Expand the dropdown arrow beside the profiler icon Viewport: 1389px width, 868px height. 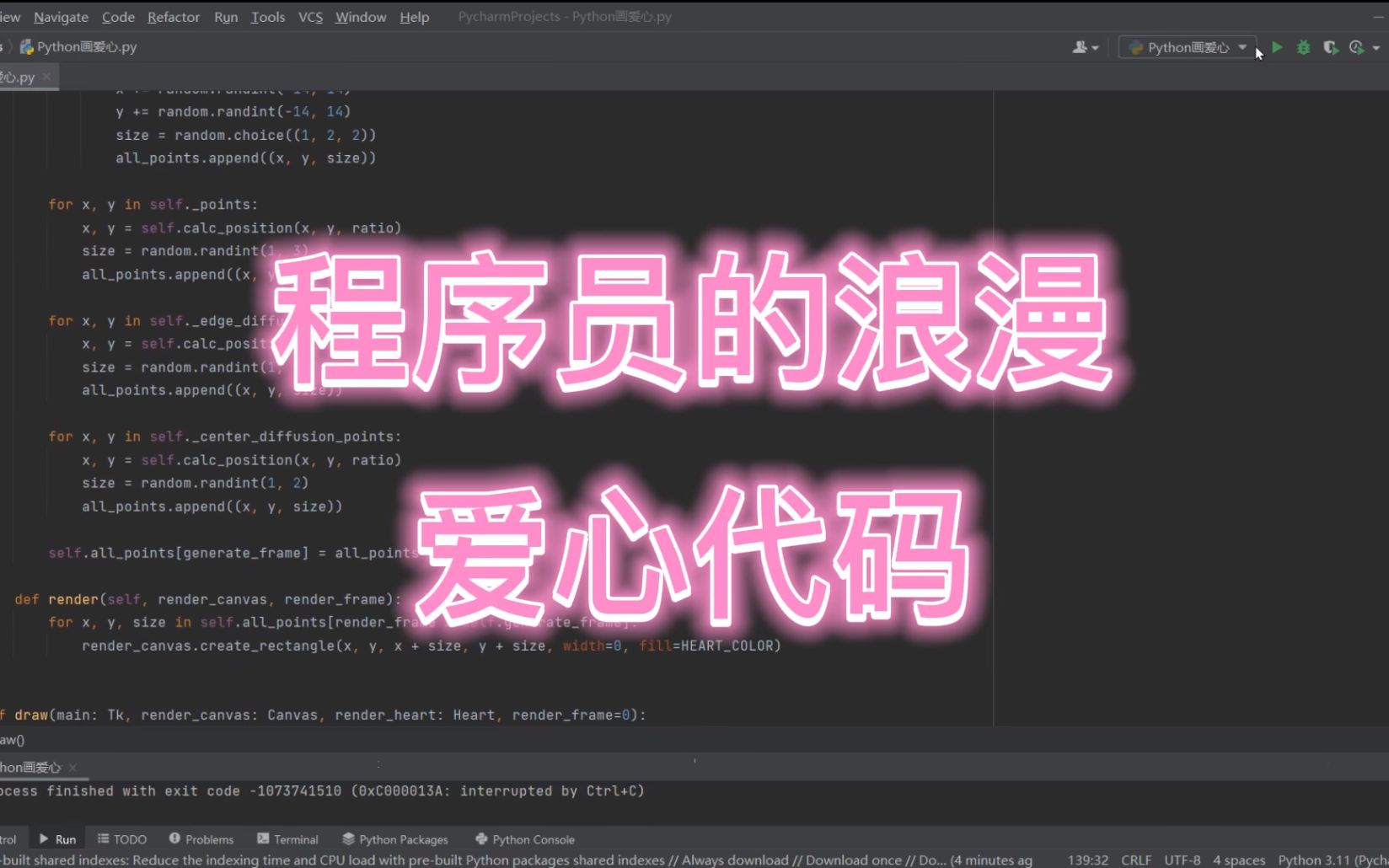(x=1376, y=48)
